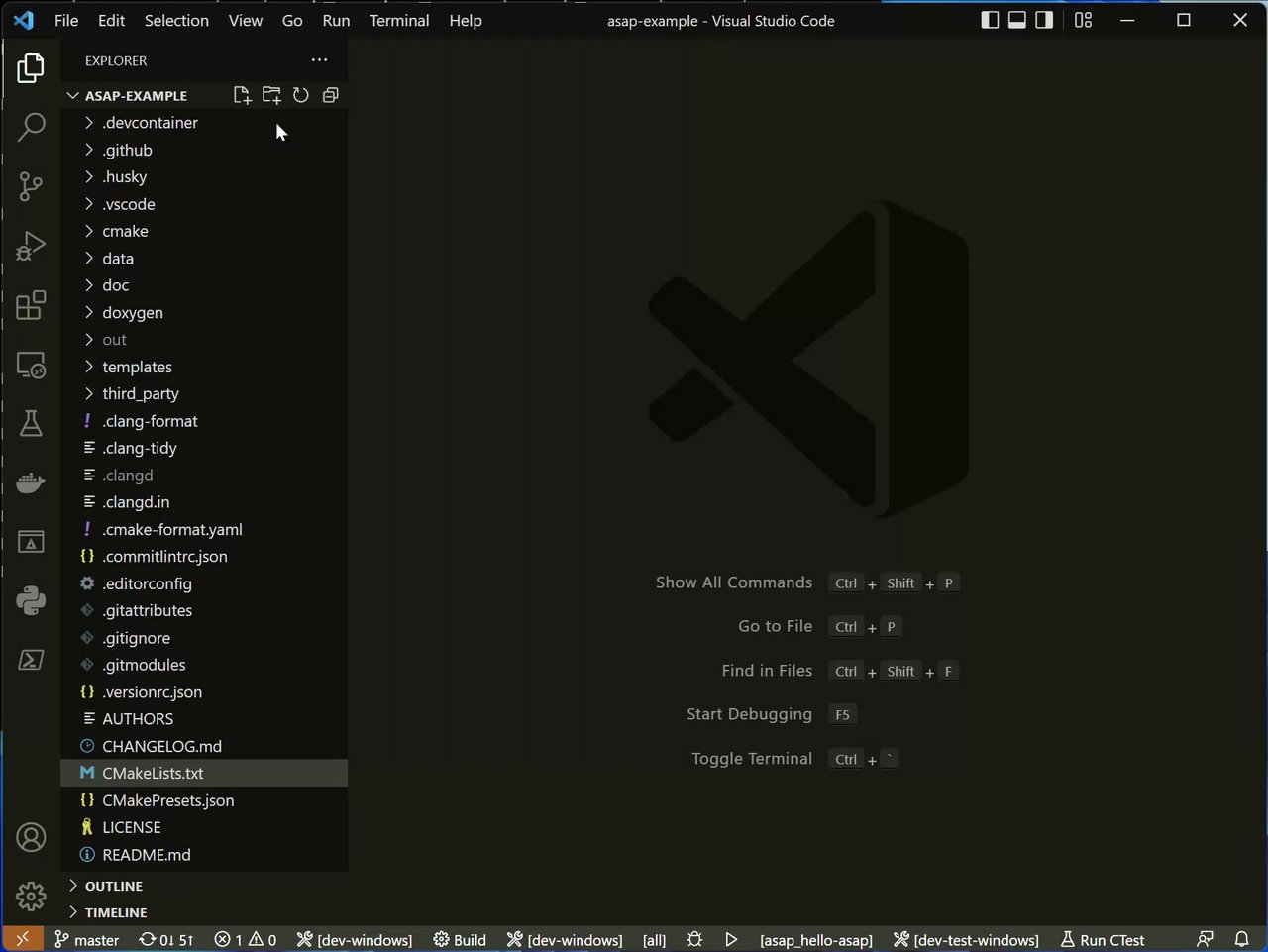Open the .gitignore file

(x=204, y=638)
